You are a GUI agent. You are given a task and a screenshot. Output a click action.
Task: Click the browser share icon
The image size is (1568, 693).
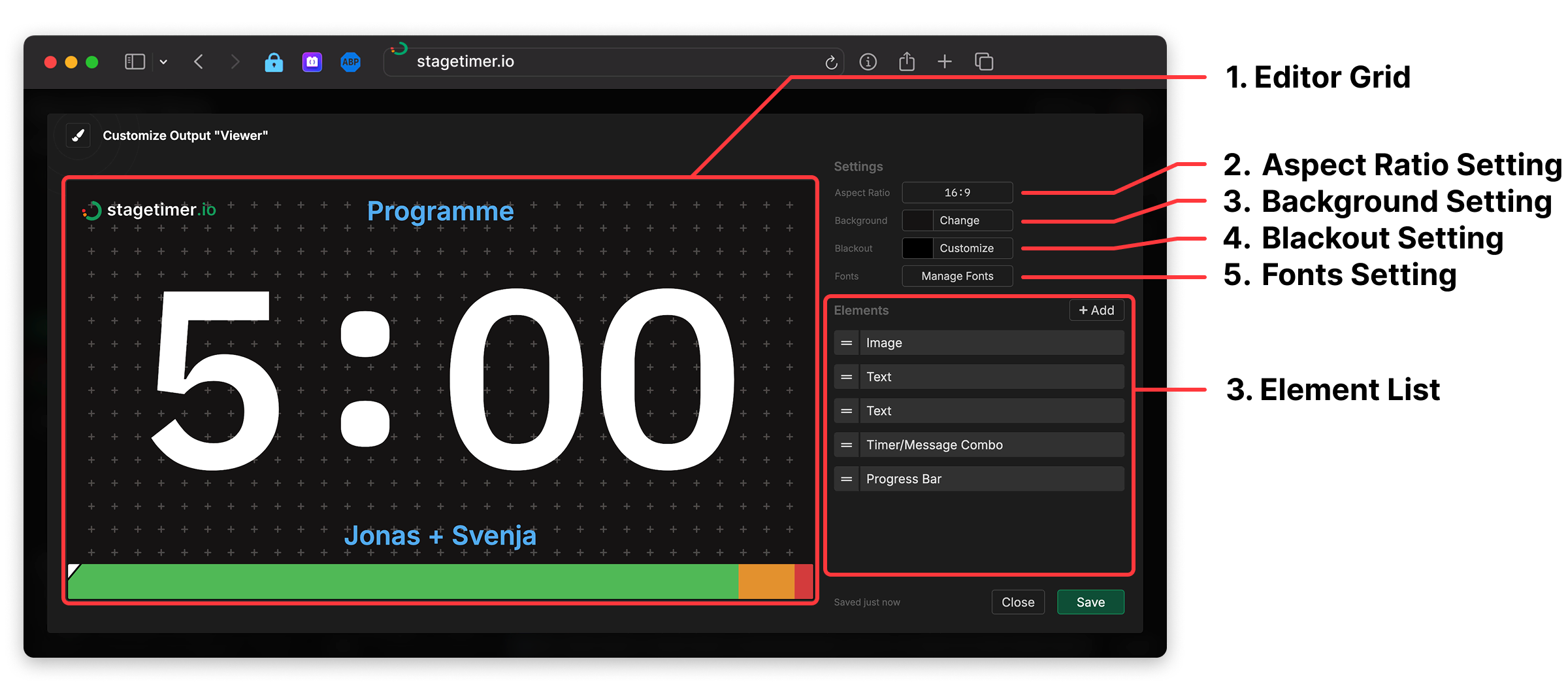tap(907, 61)
